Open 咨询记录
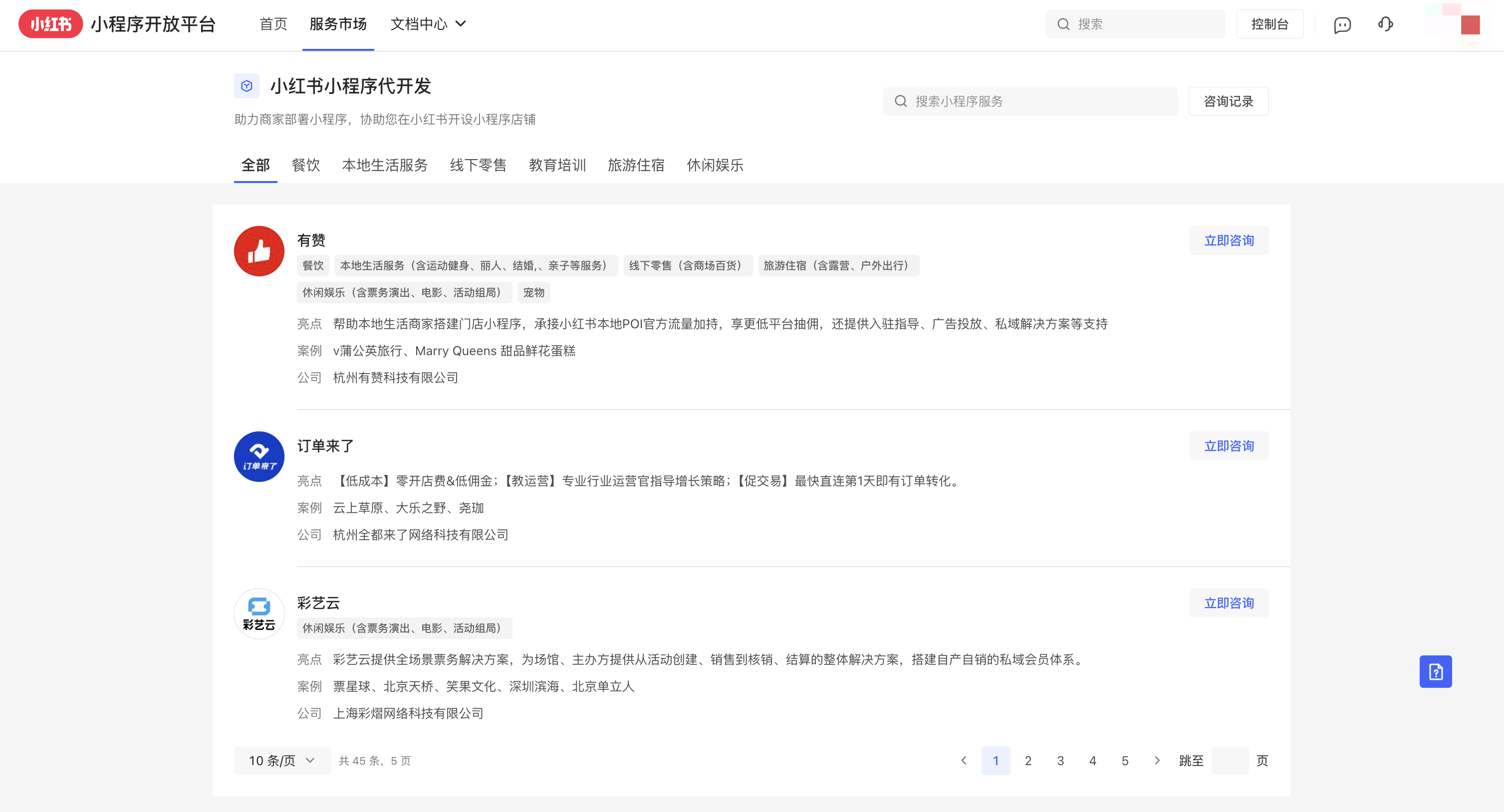This screenshot has height=812, width=1504. click(1229, 100)
